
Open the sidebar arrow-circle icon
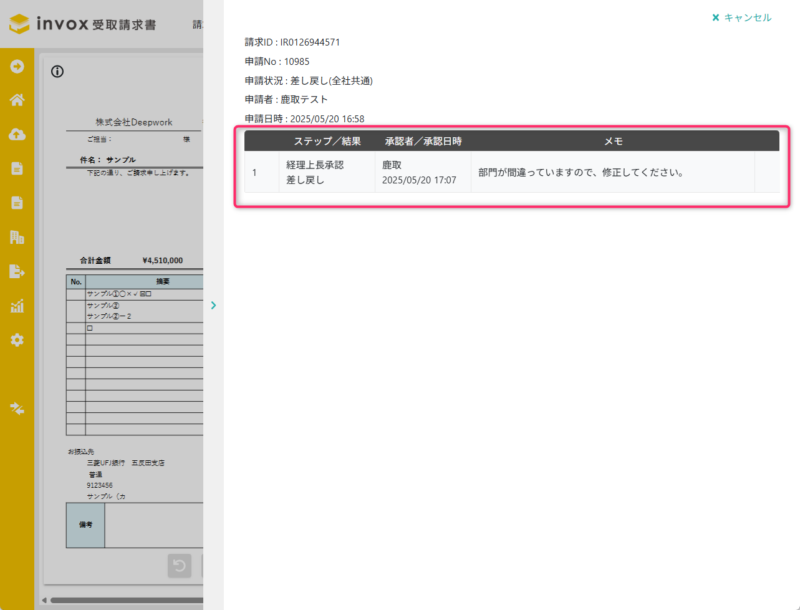tap(17, 67)
